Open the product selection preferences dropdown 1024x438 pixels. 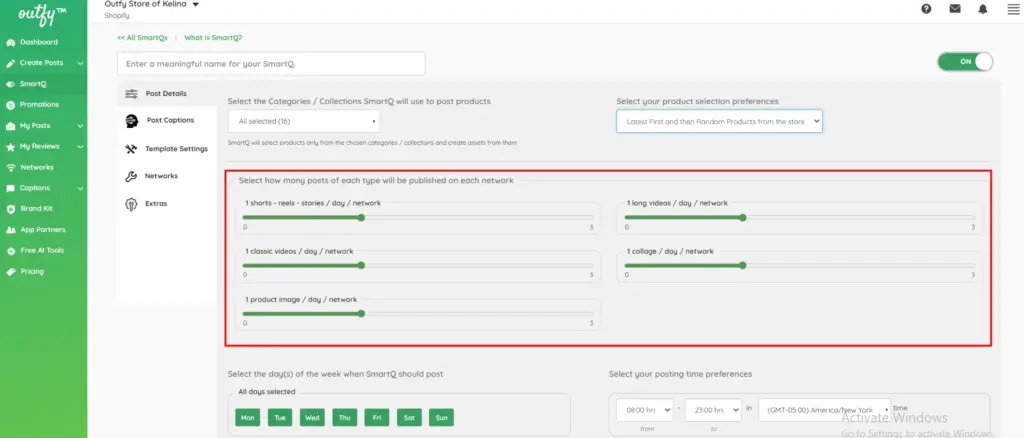[x=719, y=121]
